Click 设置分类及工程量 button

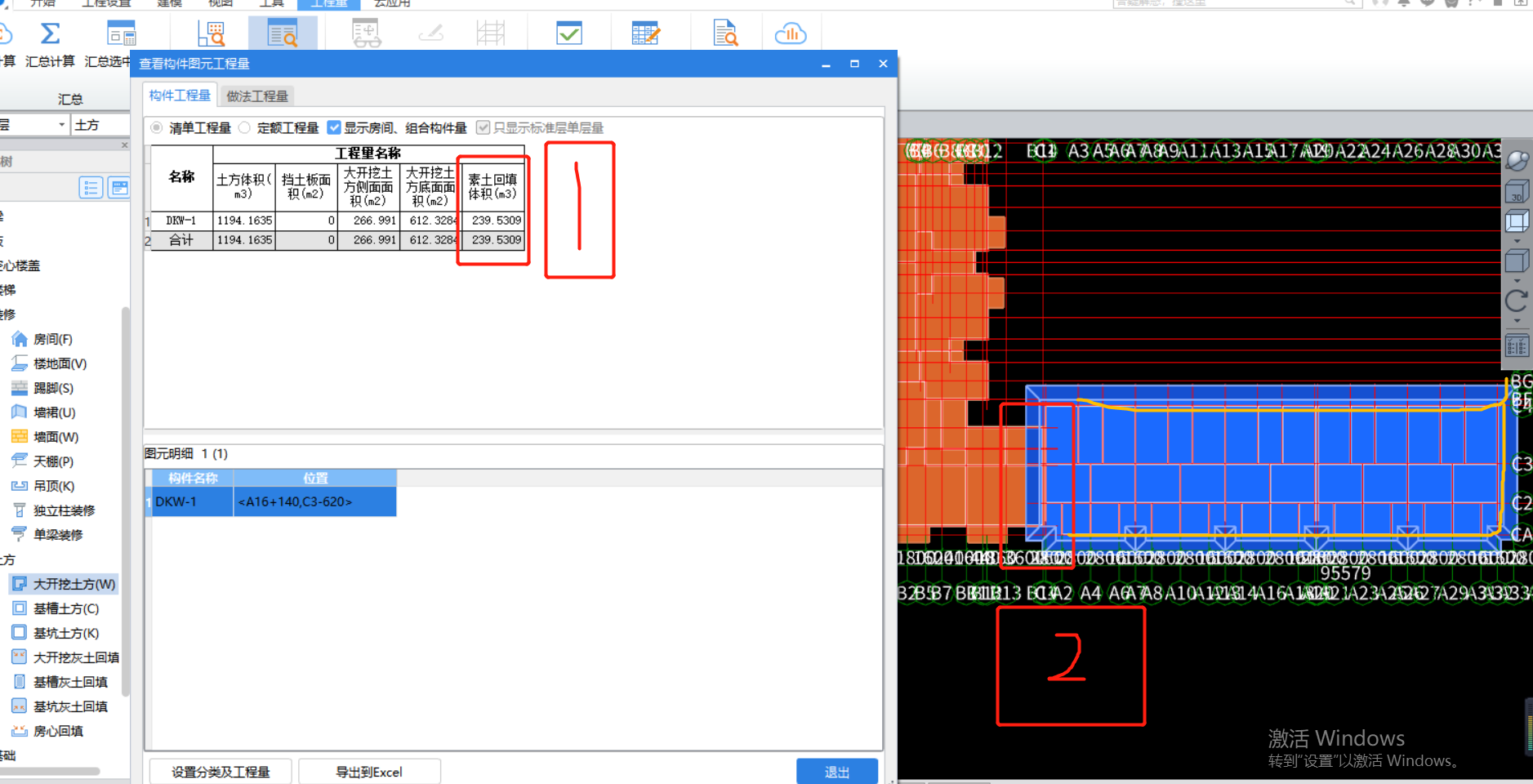coord(221,772)
